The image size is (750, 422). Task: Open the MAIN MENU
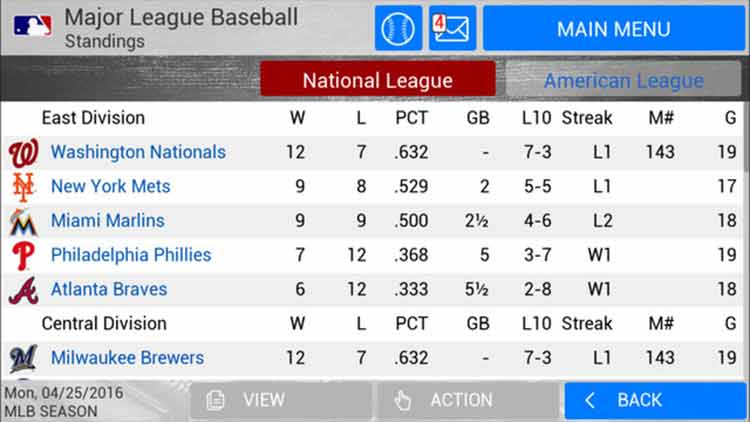point(613,29)
